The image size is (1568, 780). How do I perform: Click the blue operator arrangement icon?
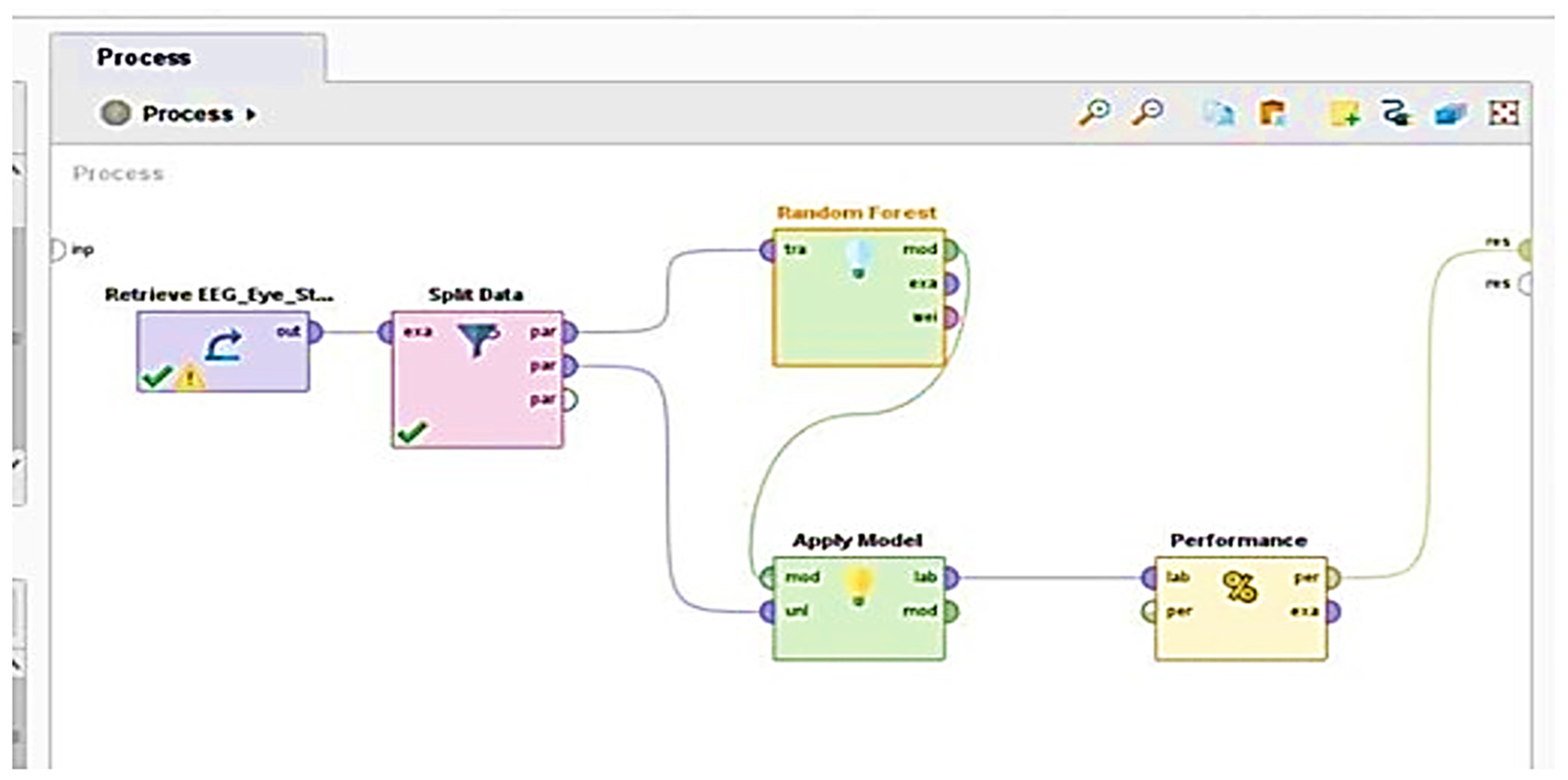[x=1450, y=114]
